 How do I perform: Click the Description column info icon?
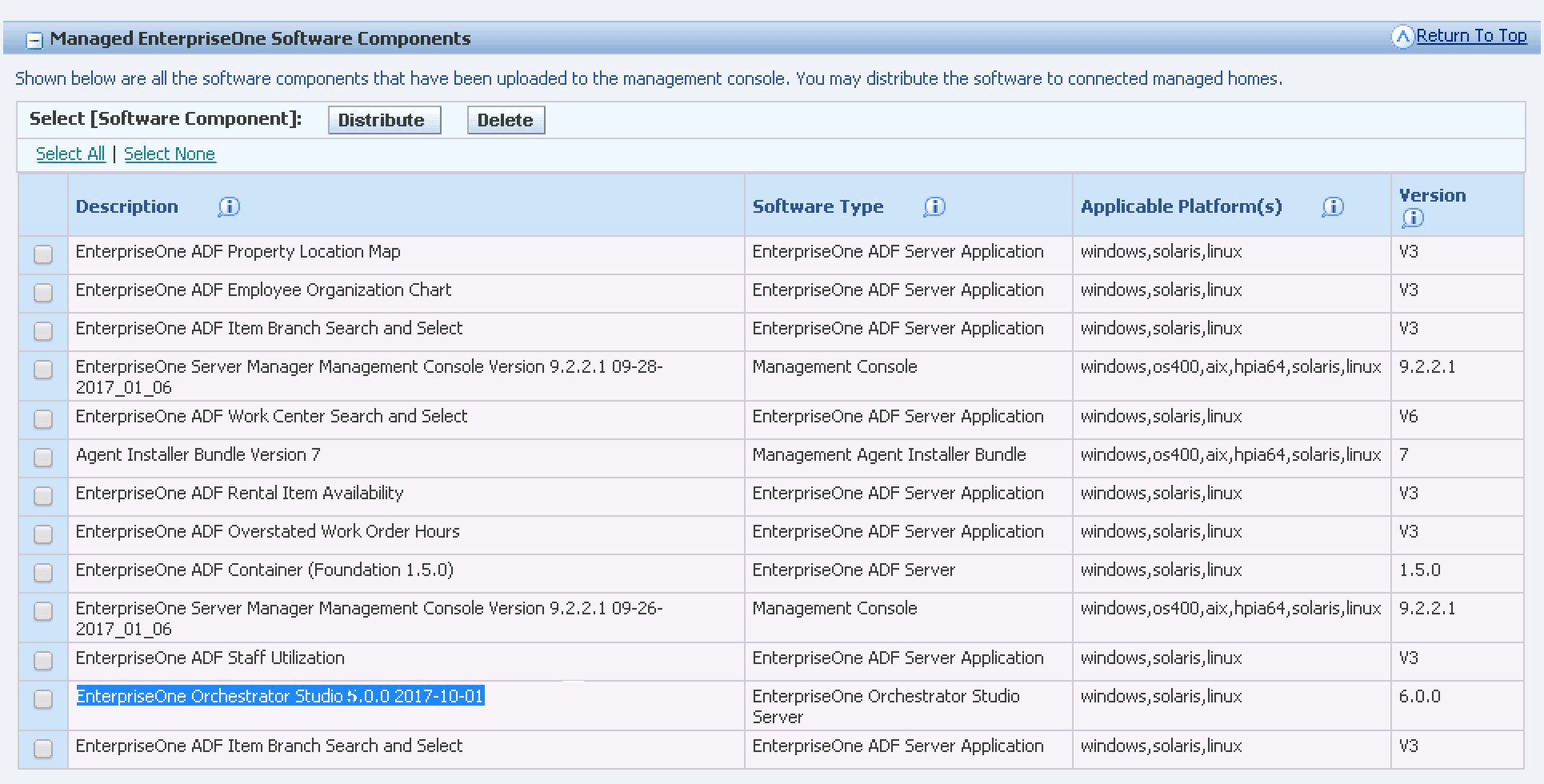pyautogui.click(x=229, y=207)
